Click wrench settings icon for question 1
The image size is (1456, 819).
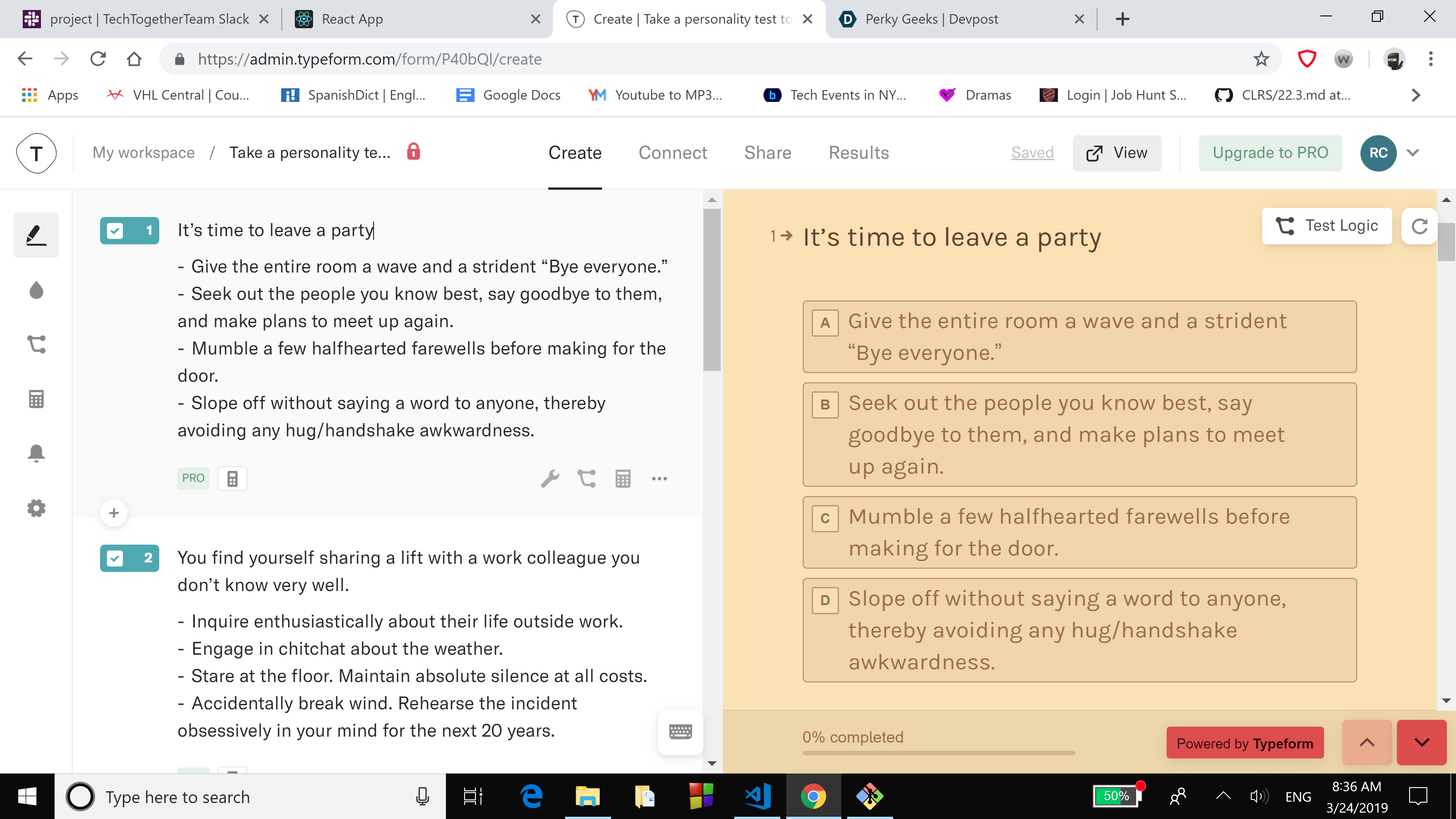tap(549, 479)
